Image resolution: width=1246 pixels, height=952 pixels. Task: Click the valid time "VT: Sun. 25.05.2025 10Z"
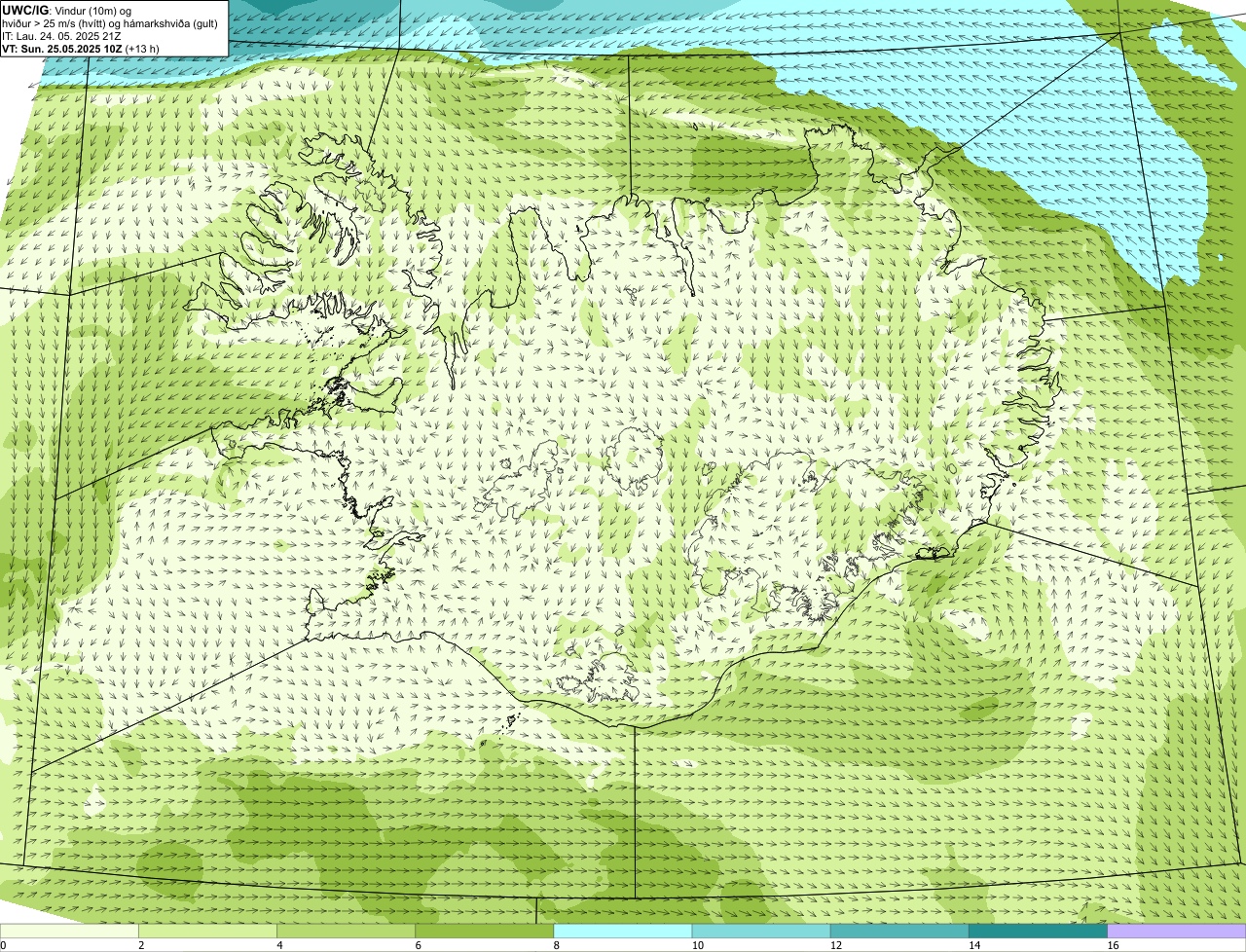pos(62,49)
